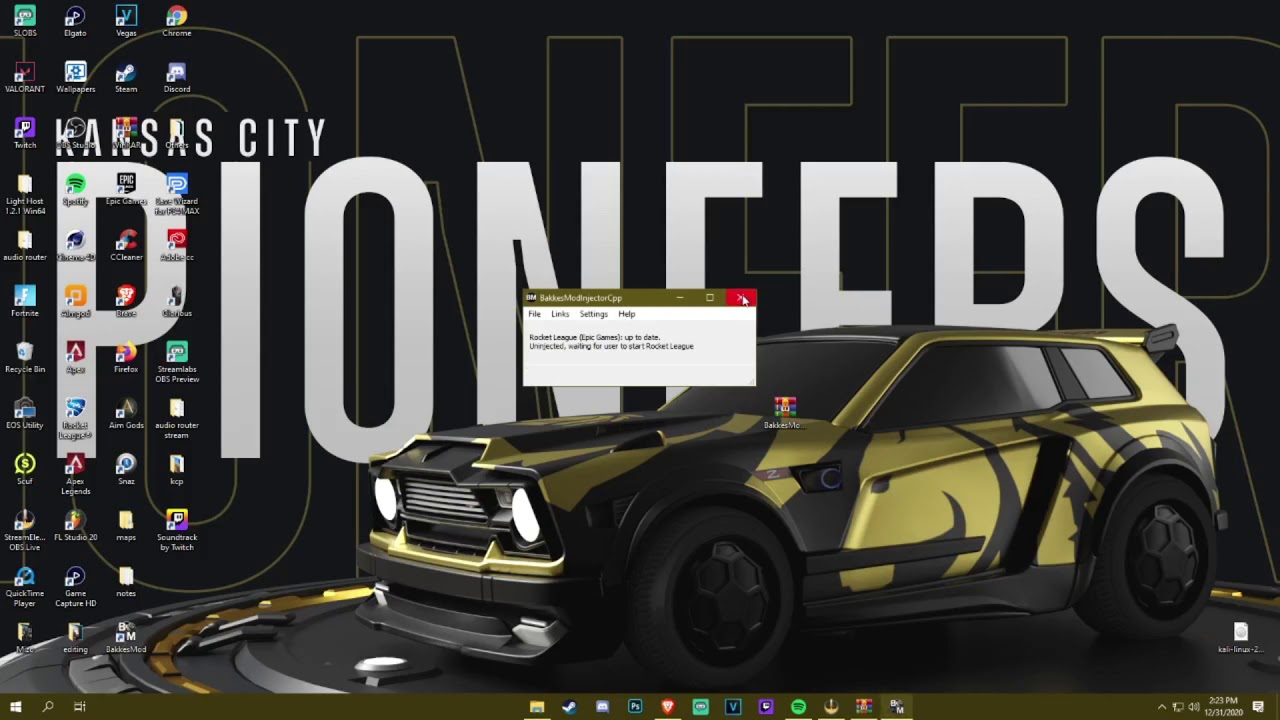Image resolution: width=1280 pixels, height=720 pixels.
Task: Select the maps folder on desktop
Action: (x=126, y=525)
